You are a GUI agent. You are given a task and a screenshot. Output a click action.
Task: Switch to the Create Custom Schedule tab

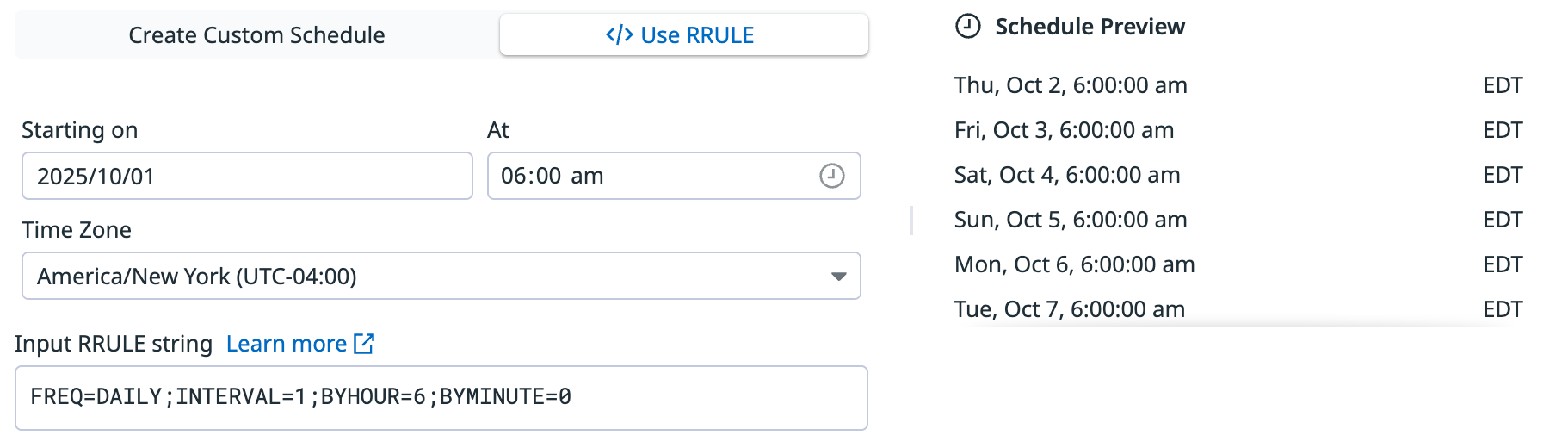click(256, 35)
